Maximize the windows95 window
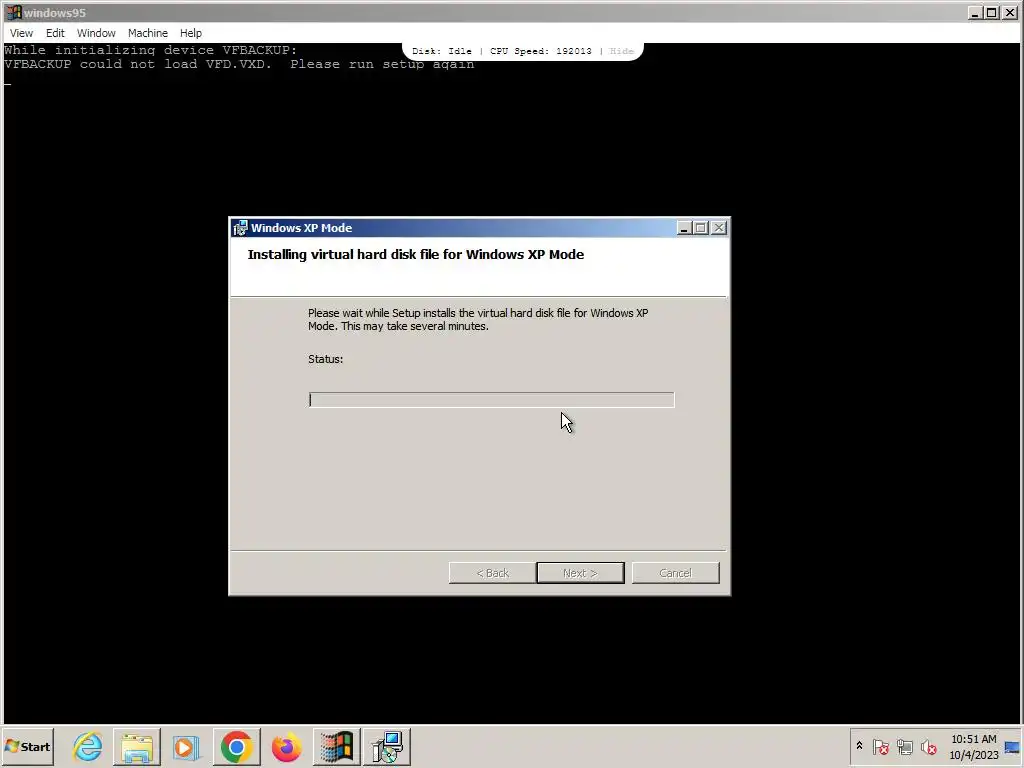This screenshot has width=1024, height=768. click(991, 12)
